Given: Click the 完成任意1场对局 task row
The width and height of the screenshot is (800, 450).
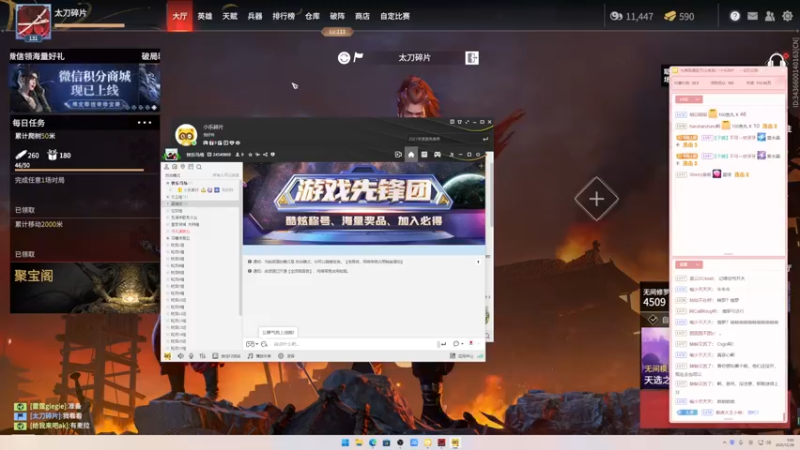Looking at the screenshot, I should (x=85, y=195).
